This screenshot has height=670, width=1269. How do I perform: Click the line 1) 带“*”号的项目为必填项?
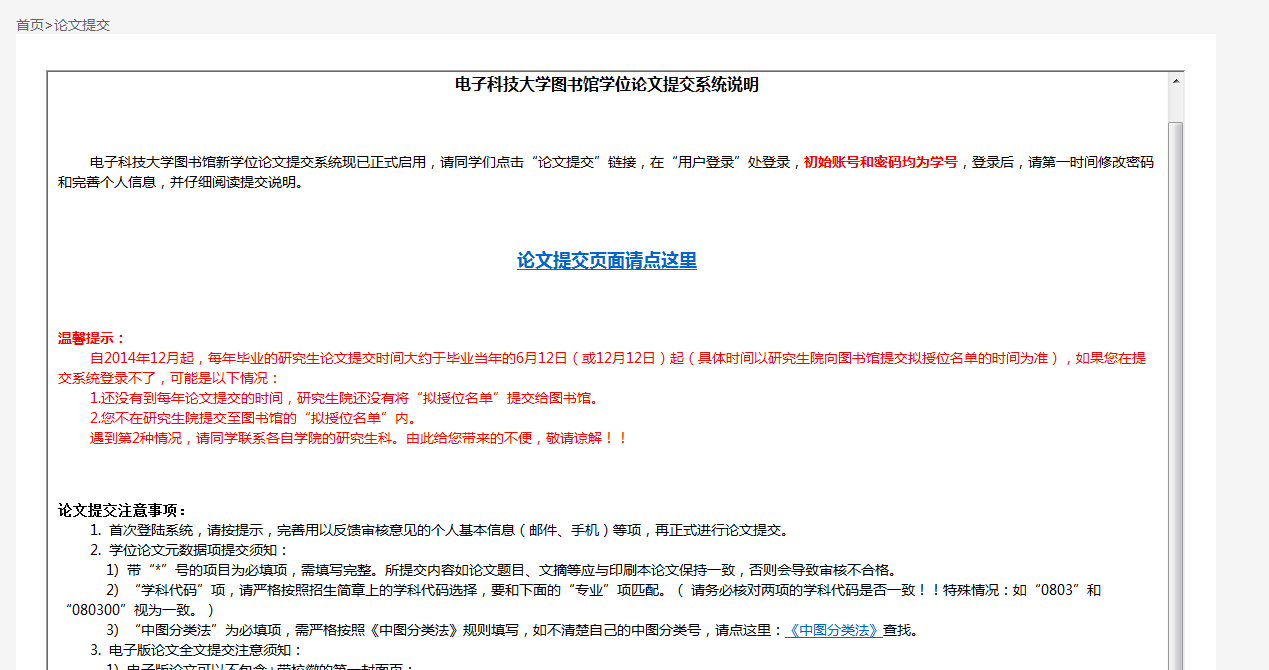pyautogui.click(x=502, y=570)
